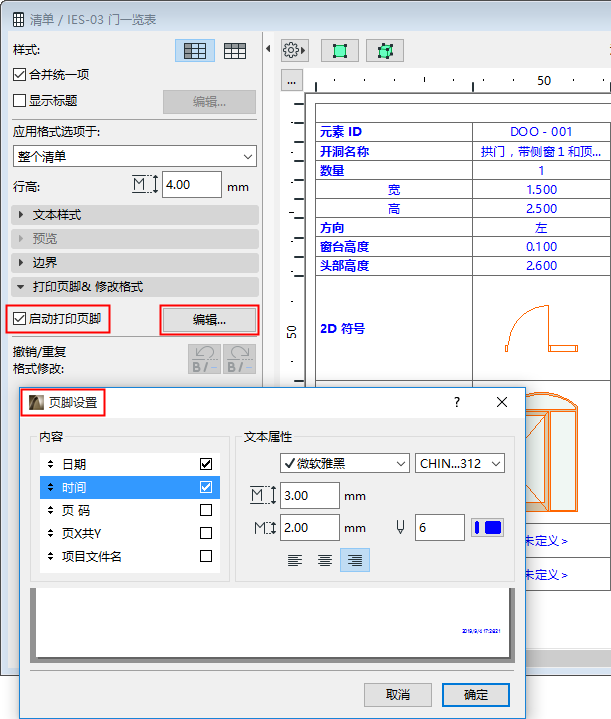Close the 页脚设置 dialog
Viewport: 611px width, 719px height.
(502, 402)
